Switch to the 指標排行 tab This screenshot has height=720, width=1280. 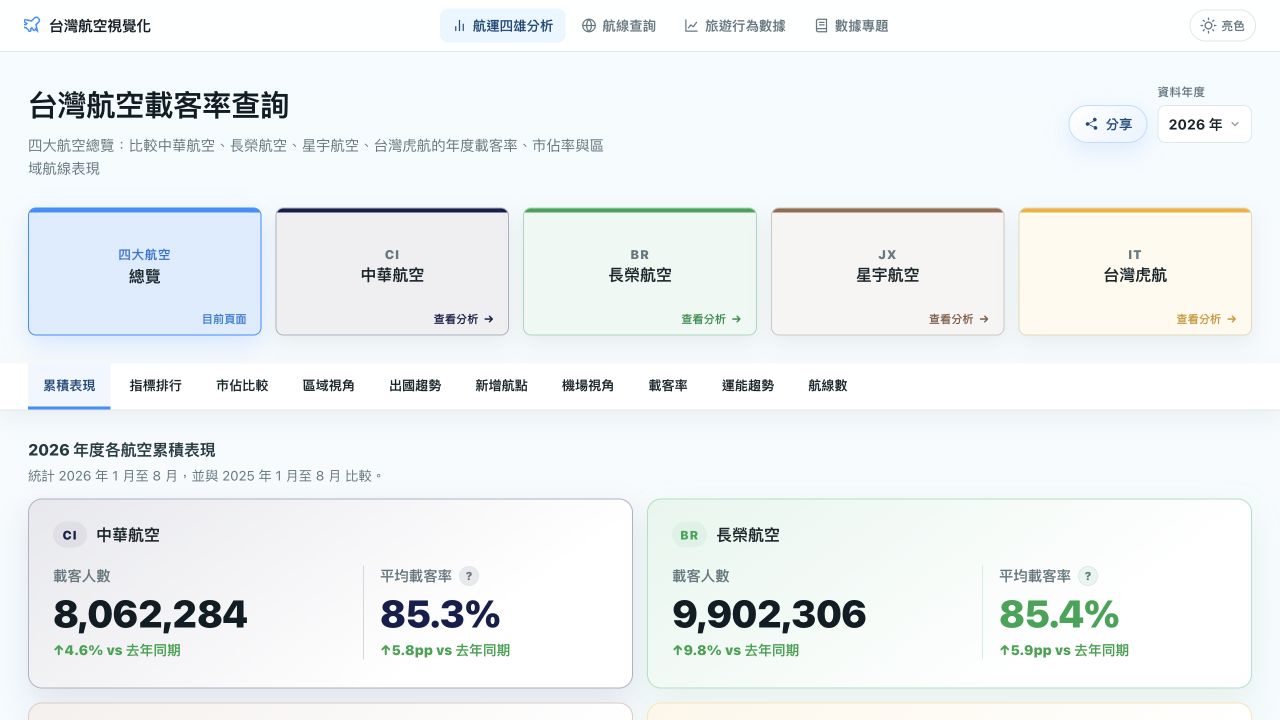pyautogui.click(x=156, y=385)
